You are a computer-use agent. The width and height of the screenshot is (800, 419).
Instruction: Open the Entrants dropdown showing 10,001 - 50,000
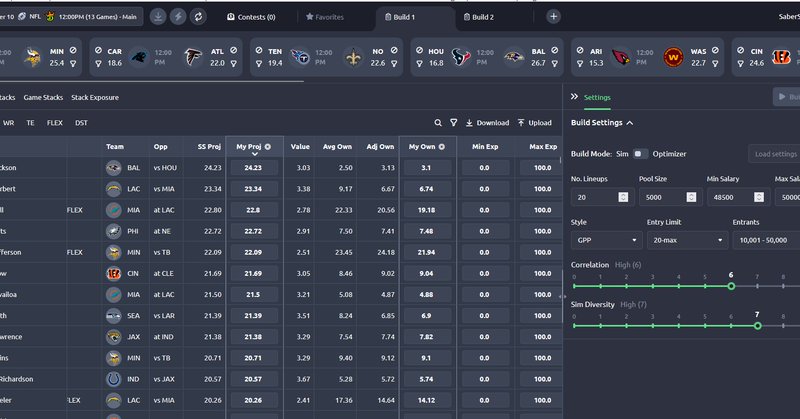766,240
